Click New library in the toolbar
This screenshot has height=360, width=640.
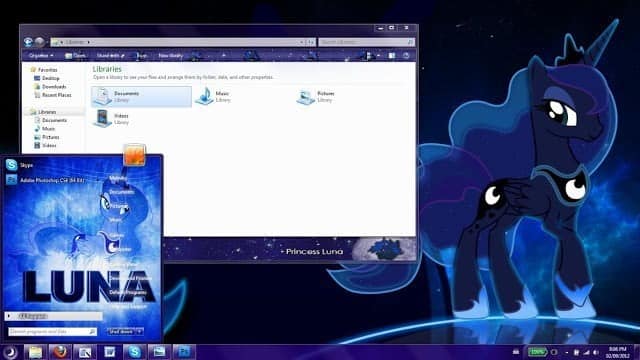(171, 56)
